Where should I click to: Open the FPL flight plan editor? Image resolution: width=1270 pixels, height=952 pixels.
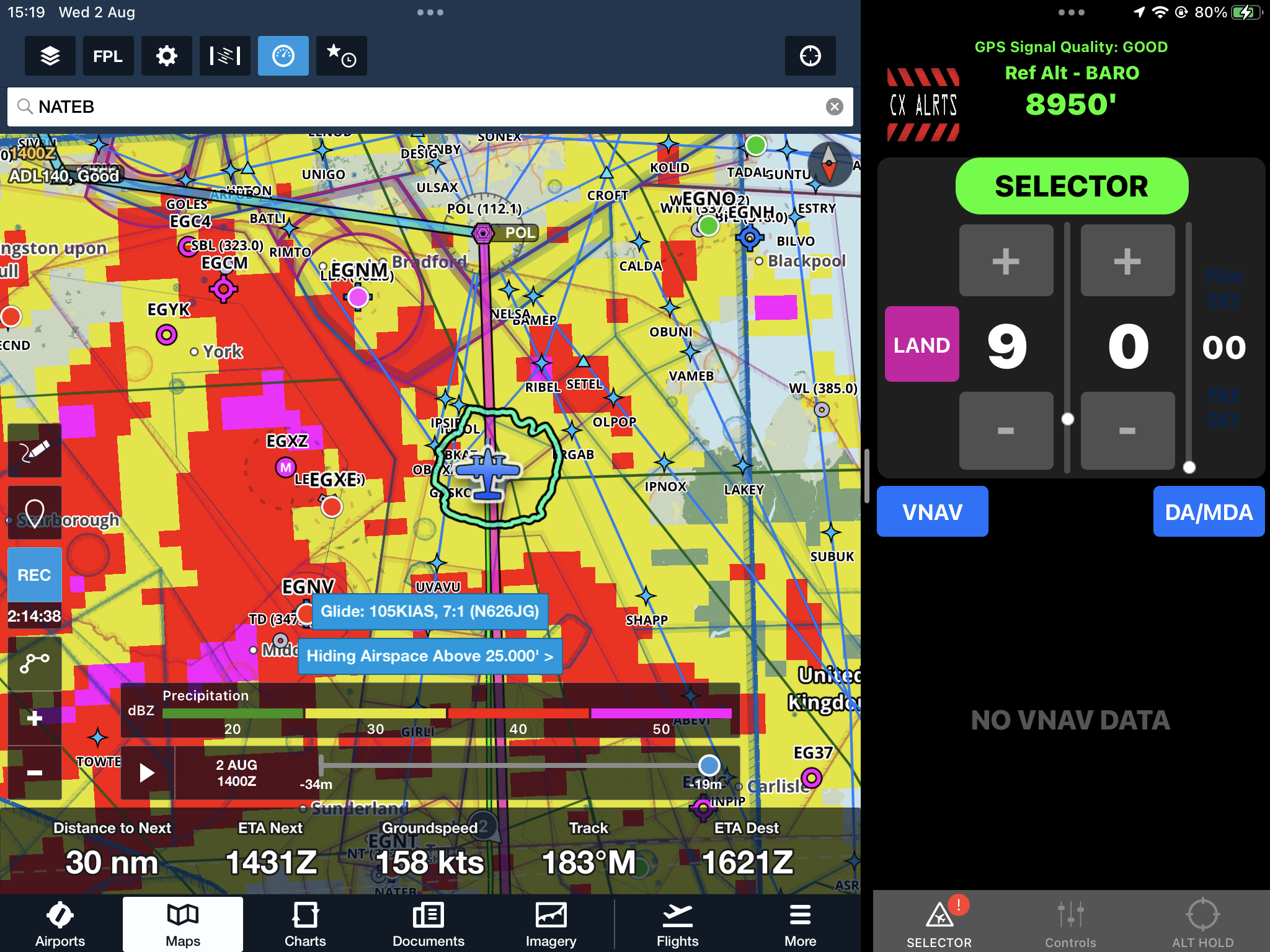click(108, 56)
